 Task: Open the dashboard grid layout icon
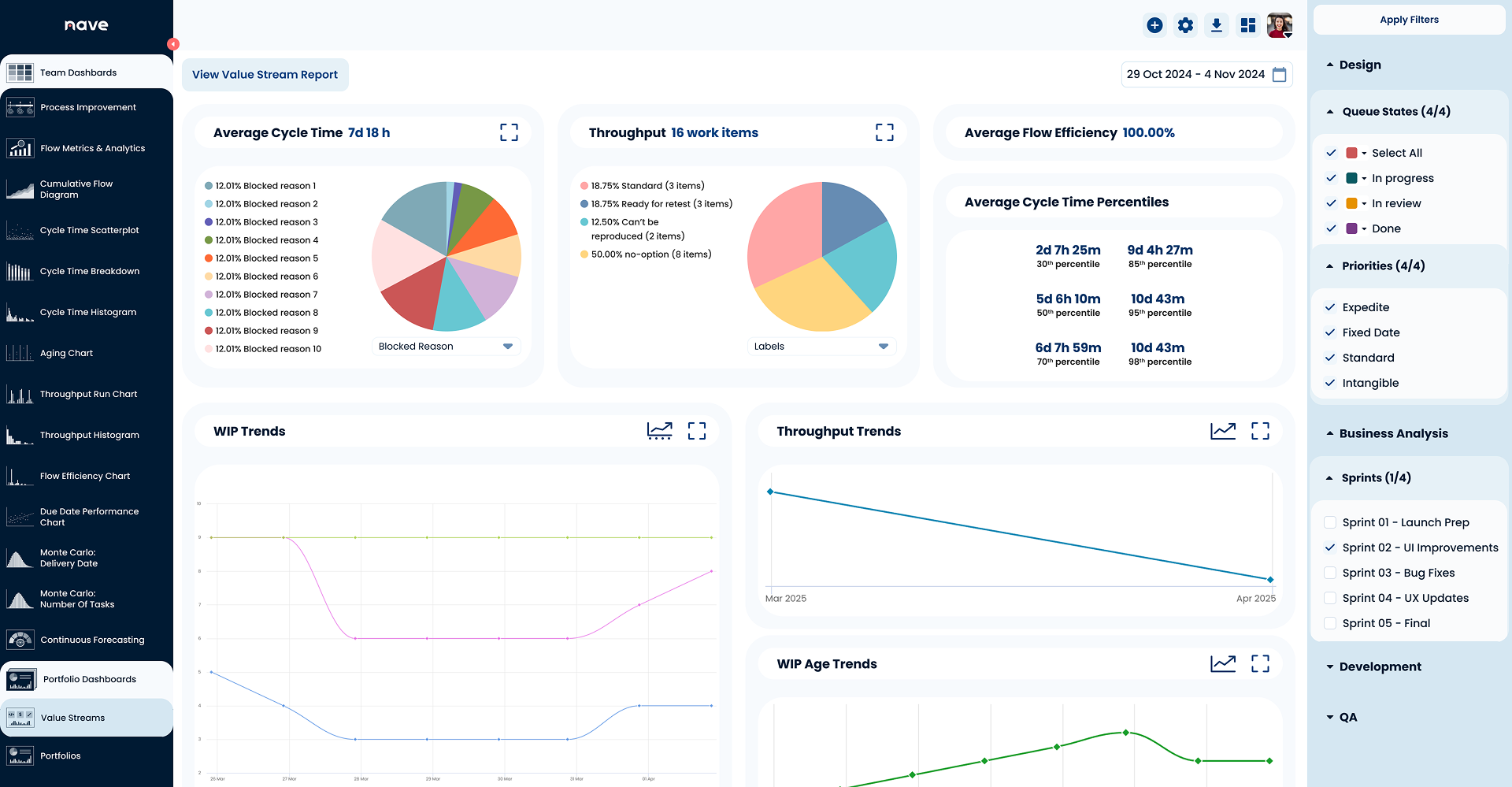tap(1248, 25)
